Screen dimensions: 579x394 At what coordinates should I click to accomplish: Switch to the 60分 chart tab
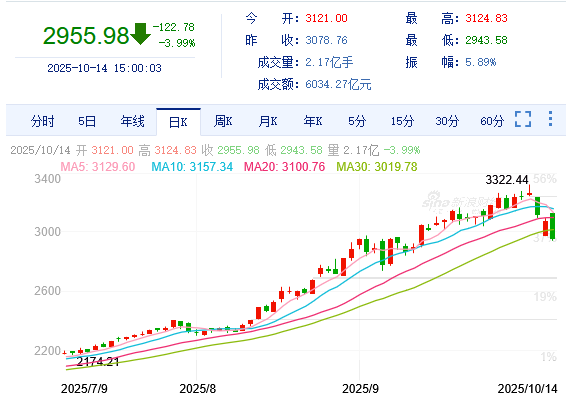tap(492, 121)
